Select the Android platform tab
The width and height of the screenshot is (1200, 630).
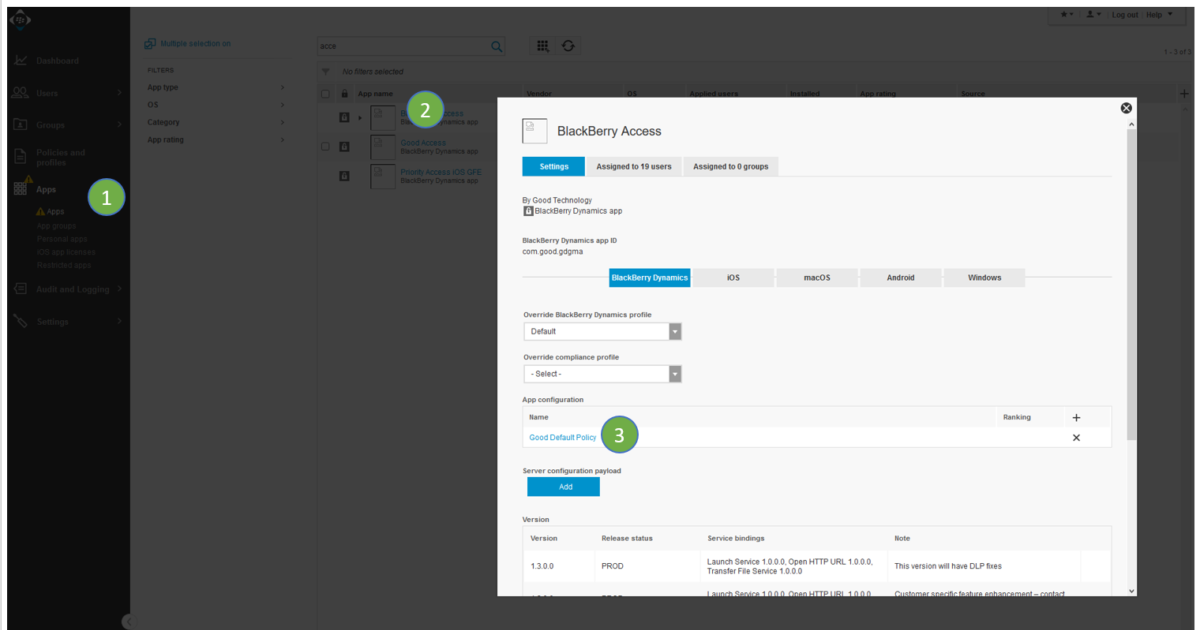pos(900,277)
